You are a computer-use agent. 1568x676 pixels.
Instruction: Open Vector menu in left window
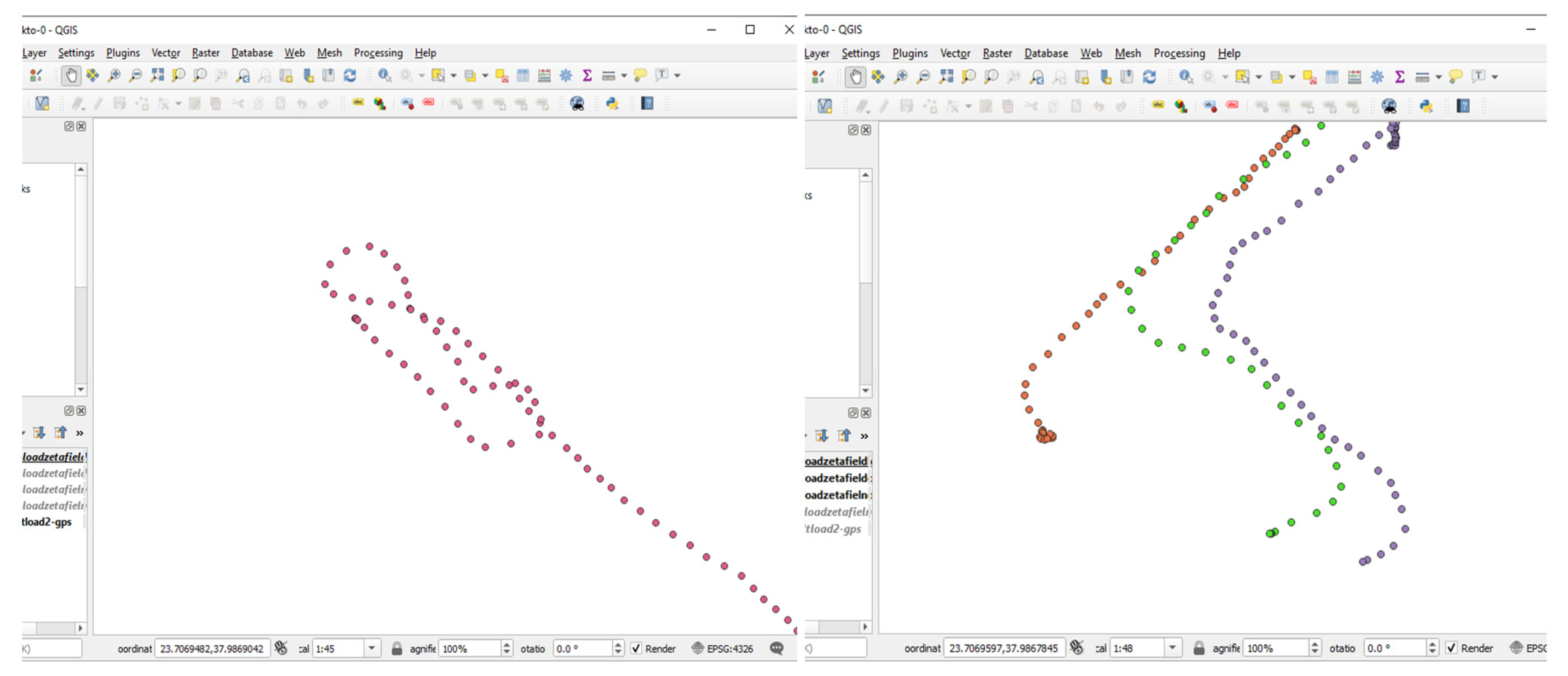pos(165,53)
